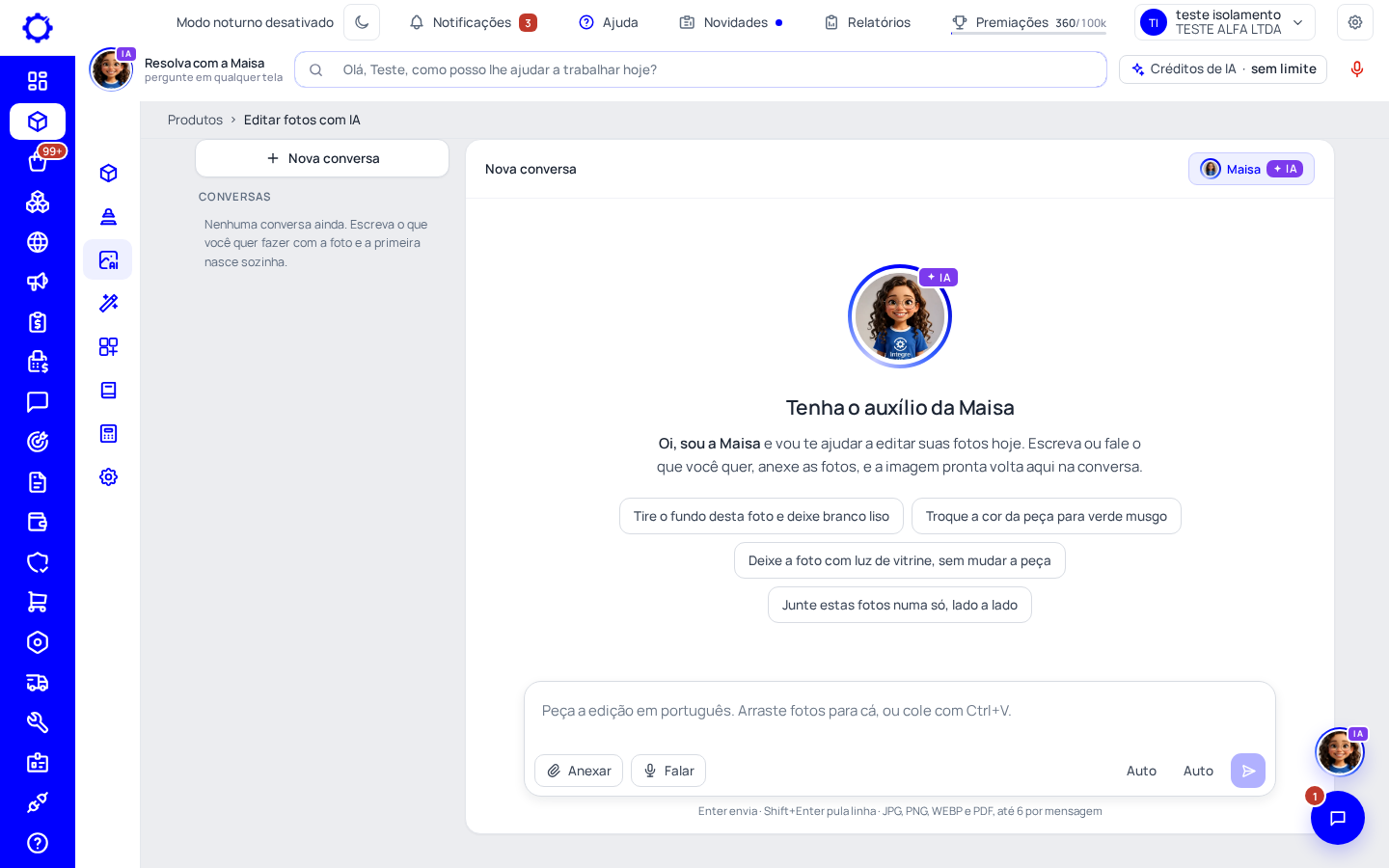Click the clipboard with dollar sign icon

point(38,322)
